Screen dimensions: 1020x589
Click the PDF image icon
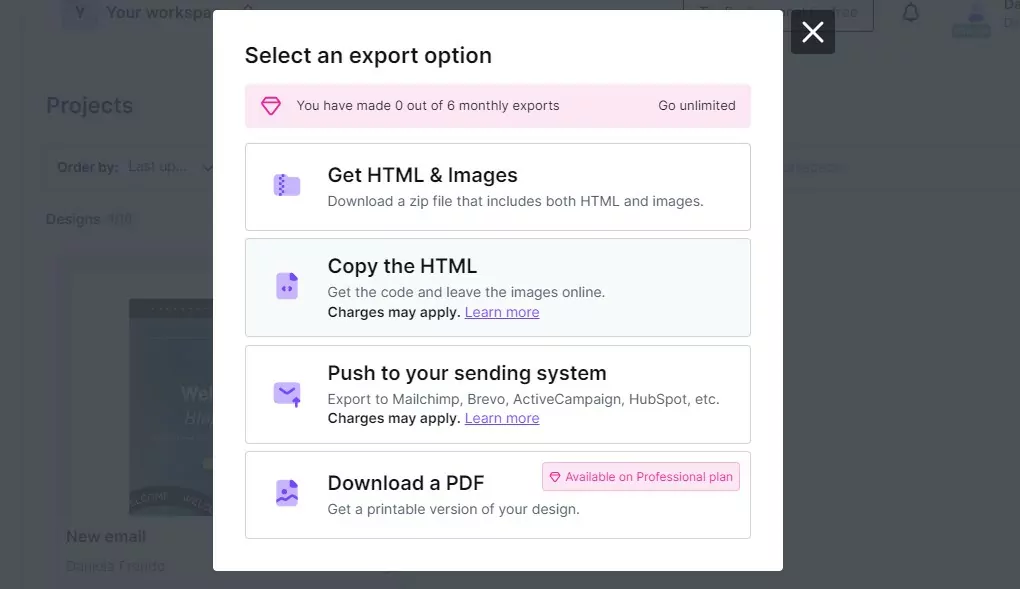point(287,493)
